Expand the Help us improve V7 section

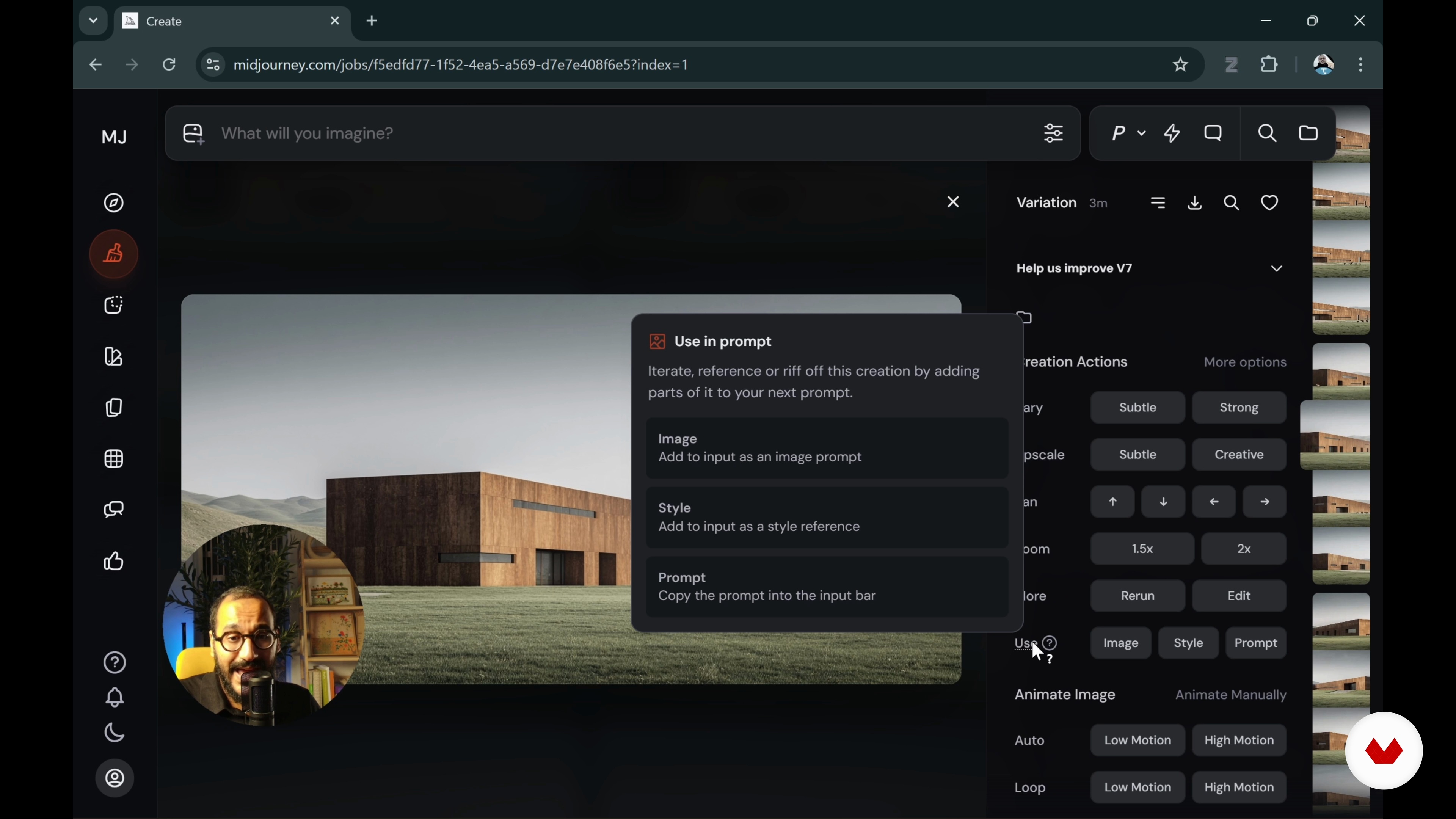(x=1276, y=268)
